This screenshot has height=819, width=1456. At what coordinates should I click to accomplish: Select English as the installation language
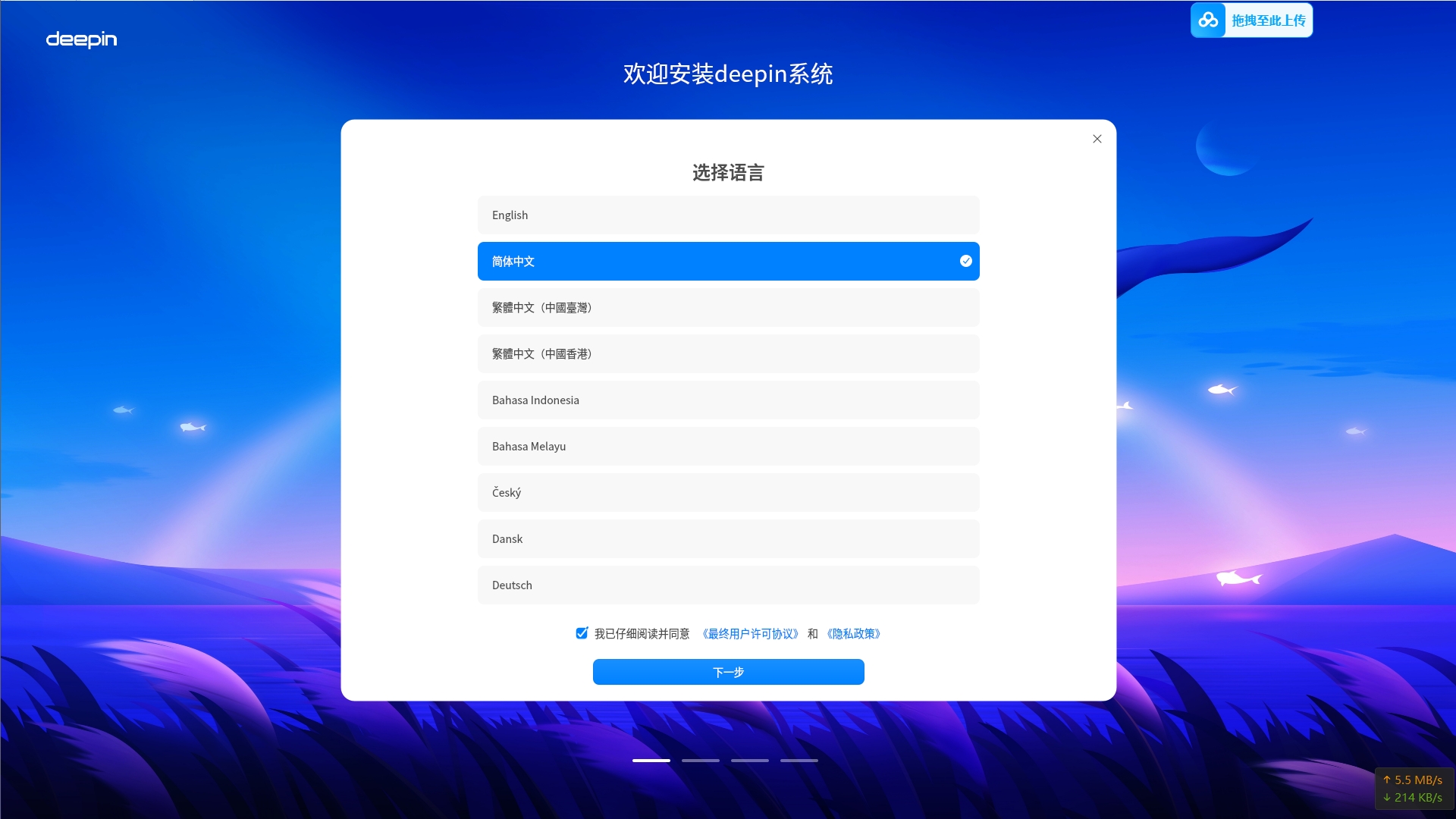click(728, 215)
